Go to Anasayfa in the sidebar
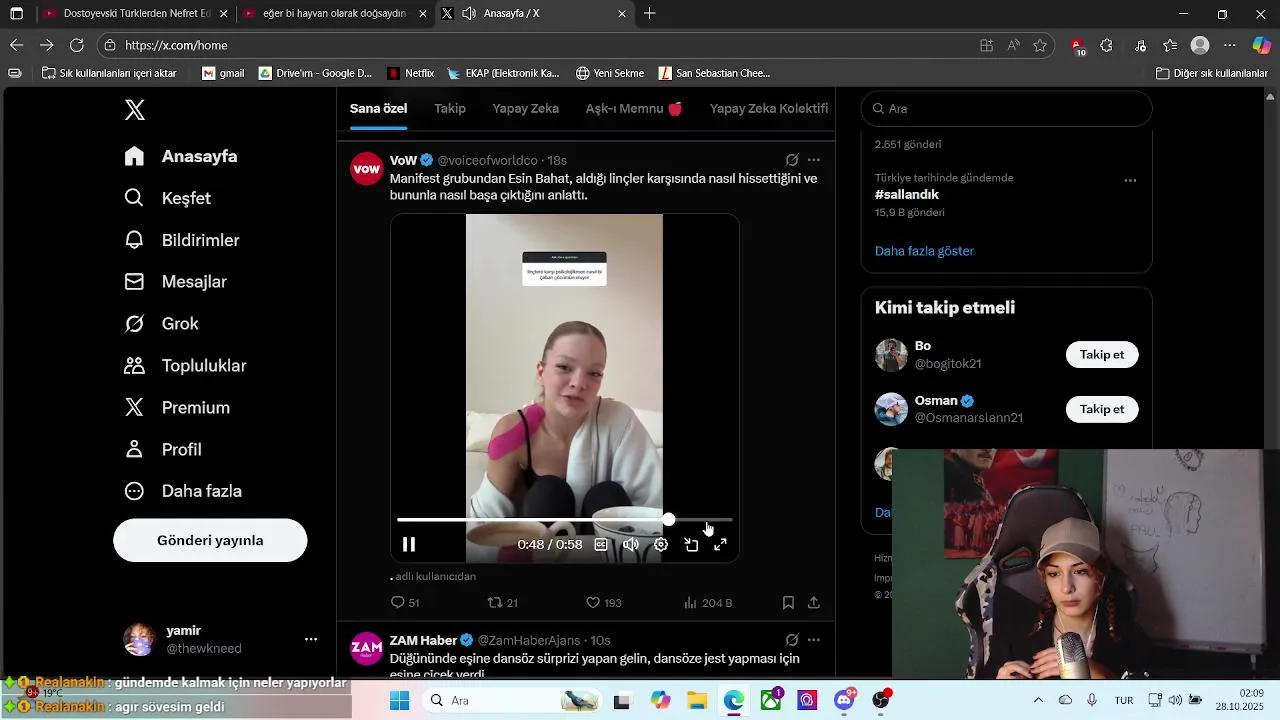Image resolution: width=1280 pixels, height=720 pixels. pos(181,156)
